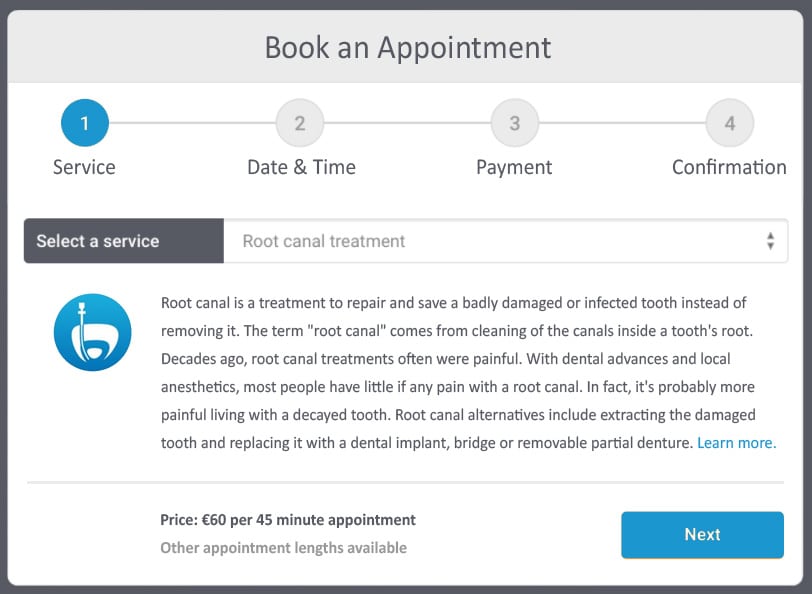This screenshot has width=812, height=594.
Task: Click the up arrow on the service selector
Action: pyautogui.click(x=770, y=236)
